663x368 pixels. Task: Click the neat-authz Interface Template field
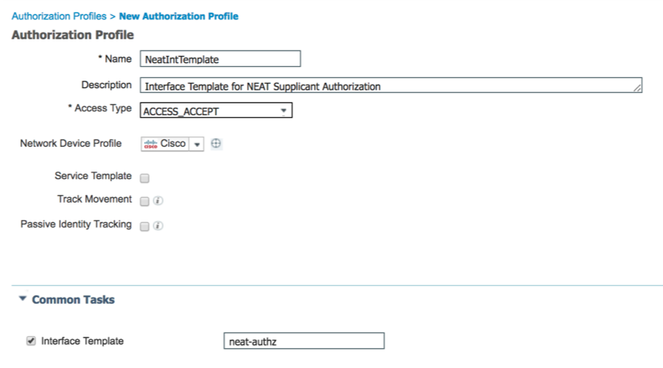click(x=304, y=341)
